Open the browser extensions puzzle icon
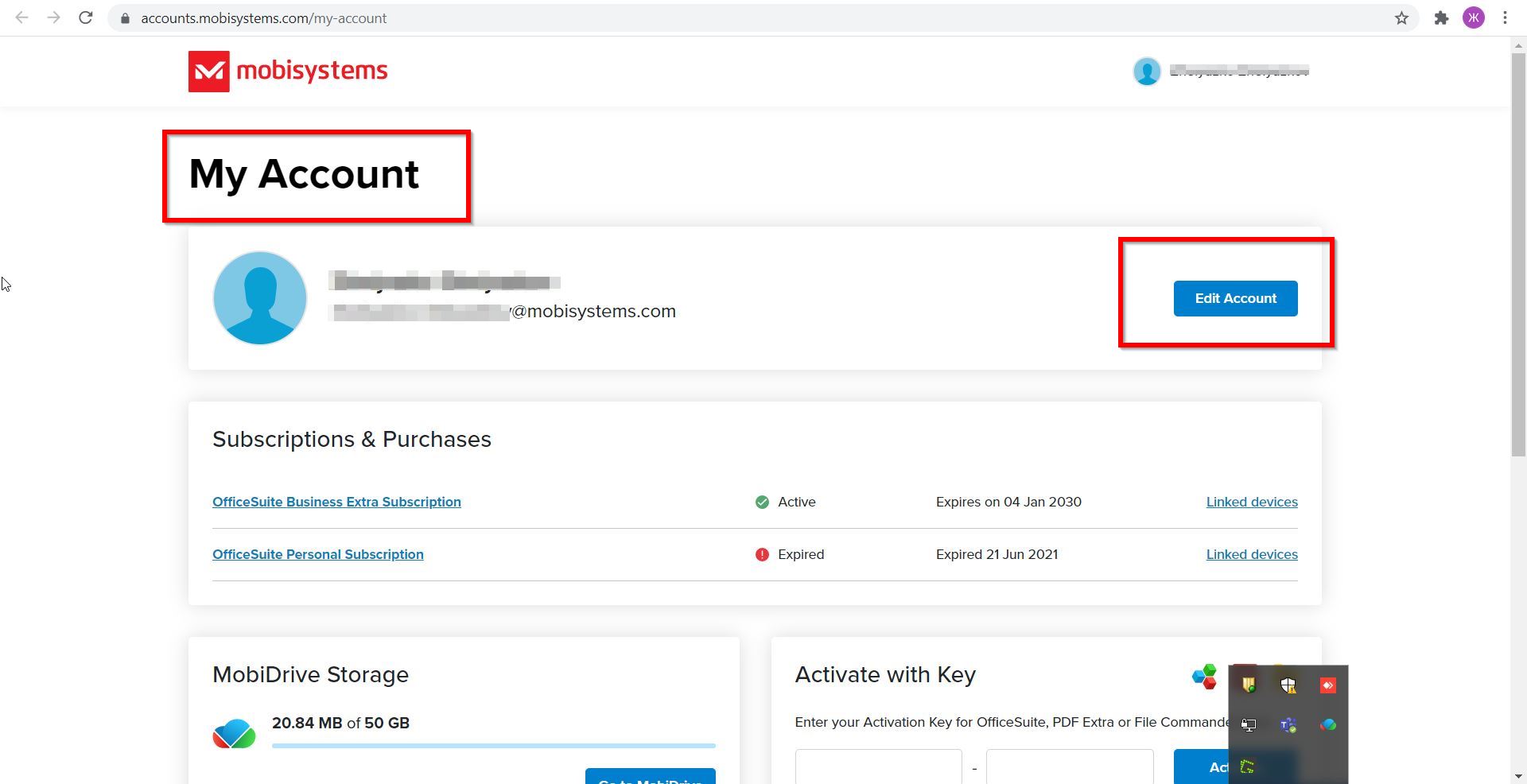This screenshot has width=1527, height=784. tap(1441, 17)
